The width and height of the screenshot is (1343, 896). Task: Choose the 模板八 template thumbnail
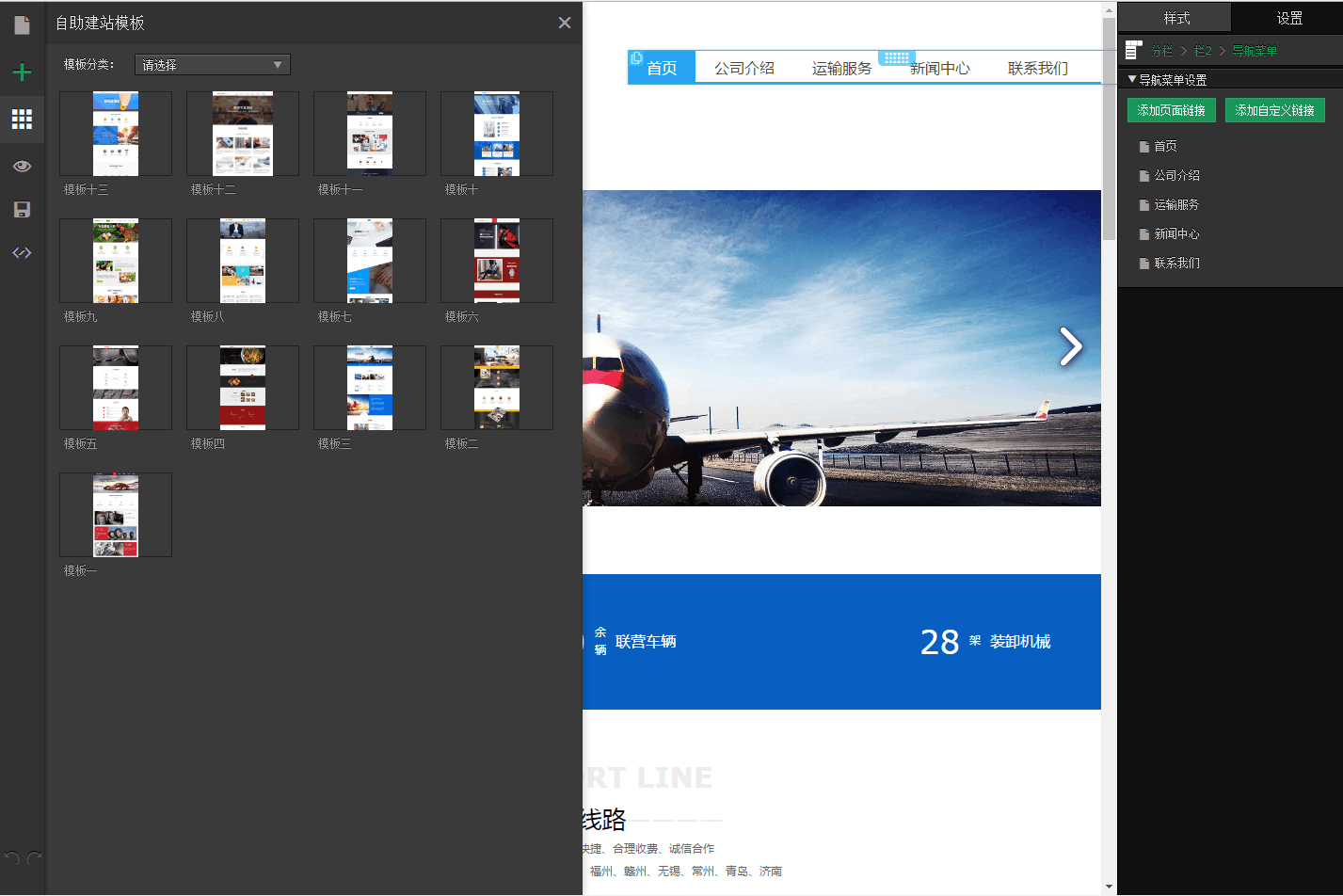pos(243,261)
